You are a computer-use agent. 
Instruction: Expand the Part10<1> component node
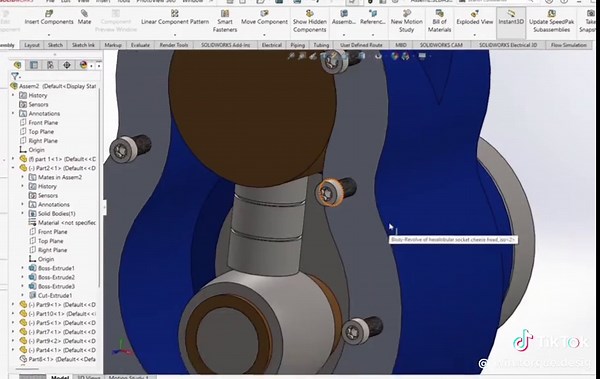point(13,314)
